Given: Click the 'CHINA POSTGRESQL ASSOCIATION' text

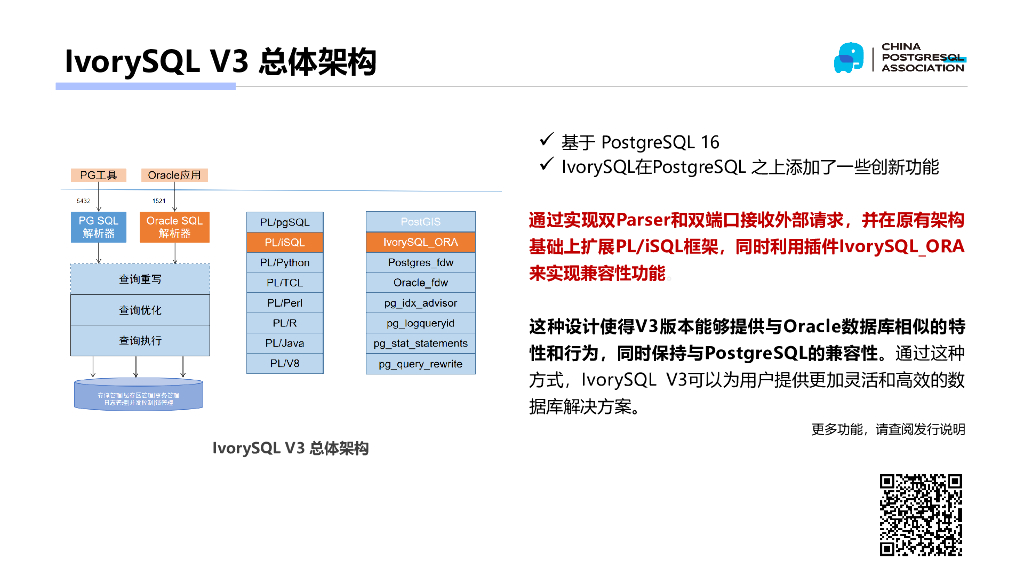Looking at the screenshot, I should [x=923, y=57].
